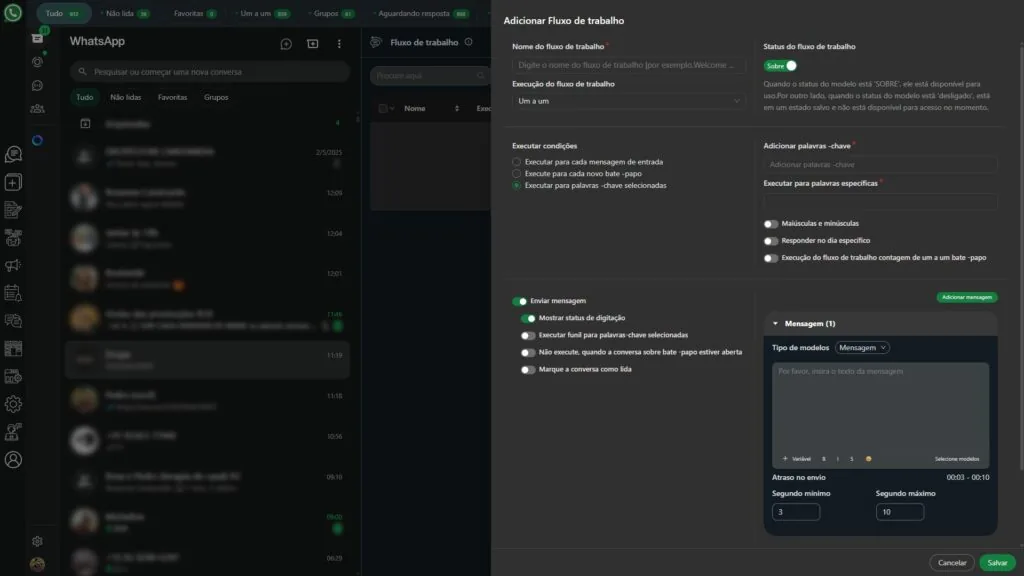This screenshot has height=576, width=1024.
Task: Open the user account circle icon
Action: 13,460
